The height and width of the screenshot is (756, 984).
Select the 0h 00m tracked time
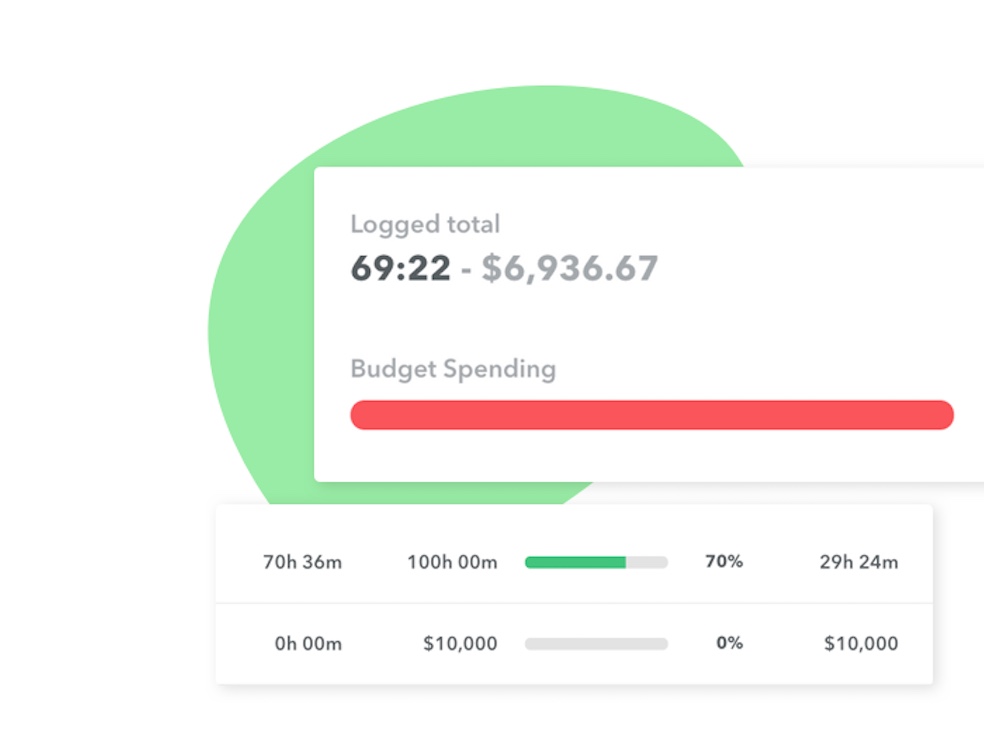tap(308, 644)
